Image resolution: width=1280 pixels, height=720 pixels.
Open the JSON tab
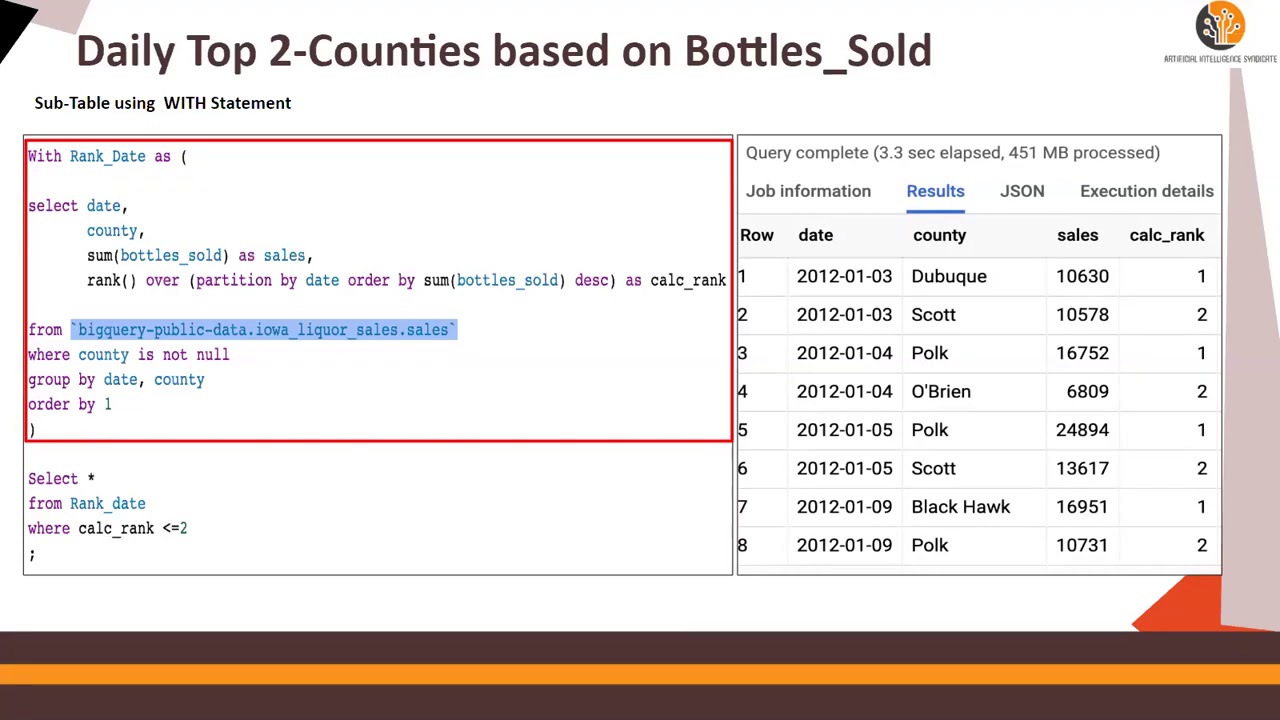pyautogui.click(x=1022, y=191)
